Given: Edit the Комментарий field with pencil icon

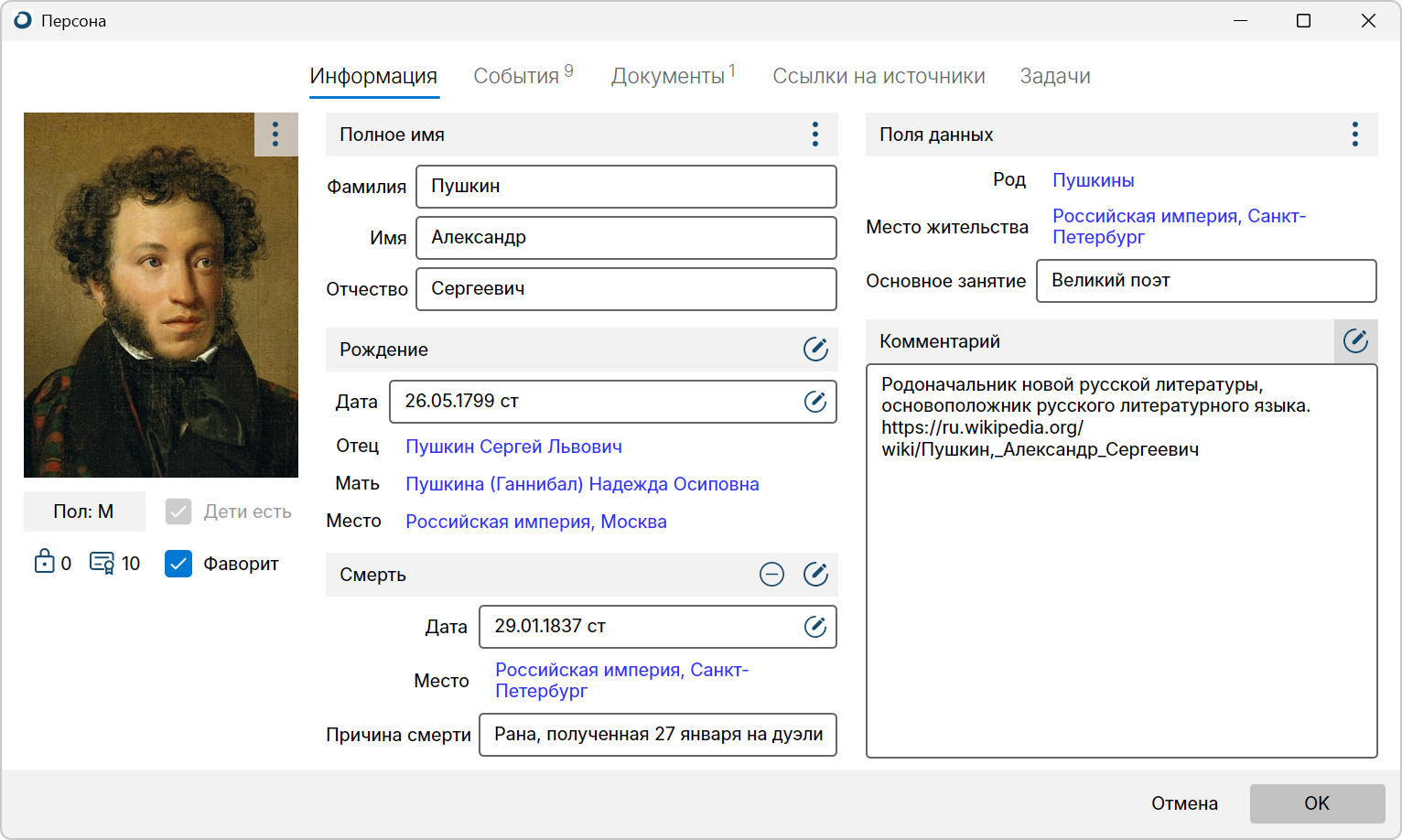Looking at the screenshot, I should (x=1355, y=341).
